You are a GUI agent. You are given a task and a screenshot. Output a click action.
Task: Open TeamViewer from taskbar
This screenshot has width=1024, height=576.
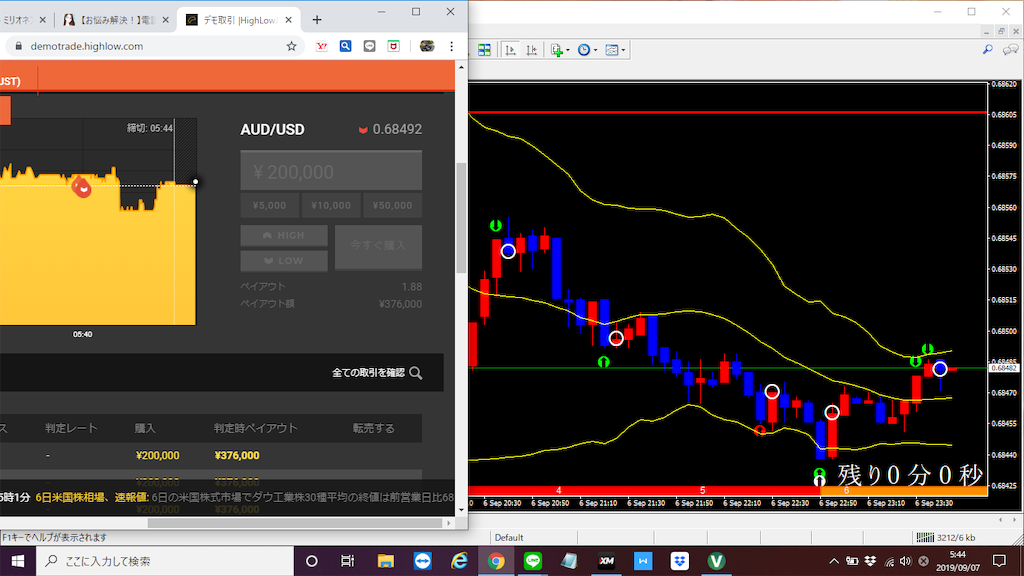pos(423,561)
